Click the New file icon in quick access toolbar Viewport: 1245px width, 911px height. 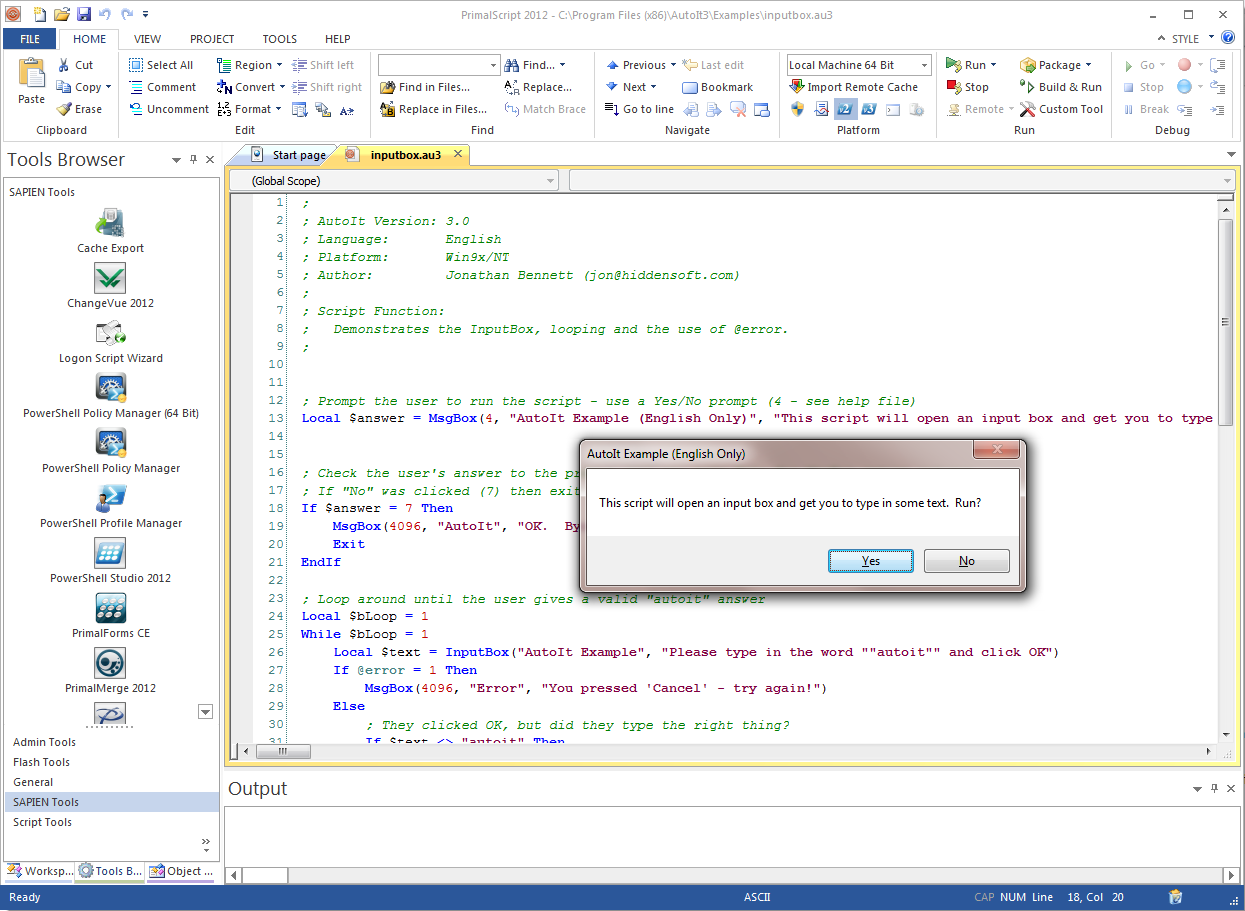(40, 14)
